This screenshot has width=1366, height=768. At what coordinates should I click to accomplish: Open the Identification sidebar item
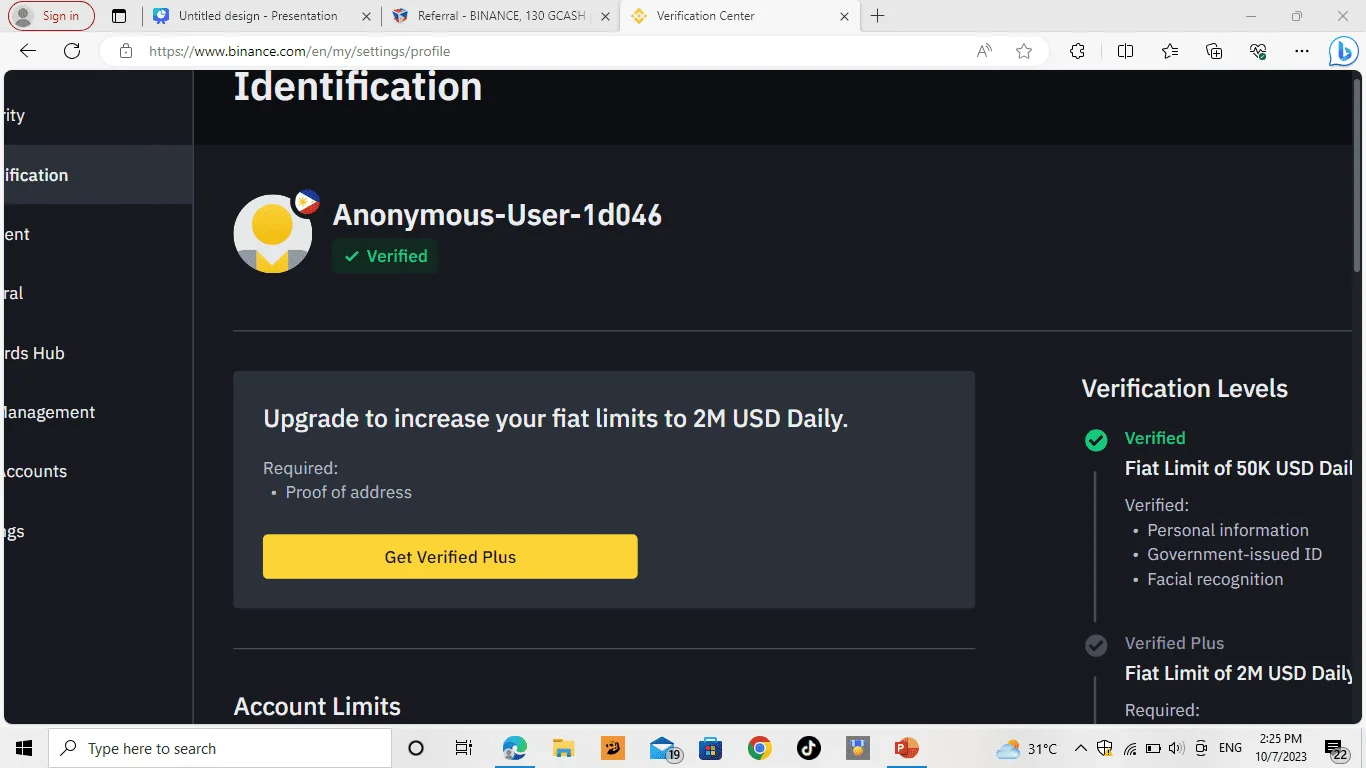(98, 175)
